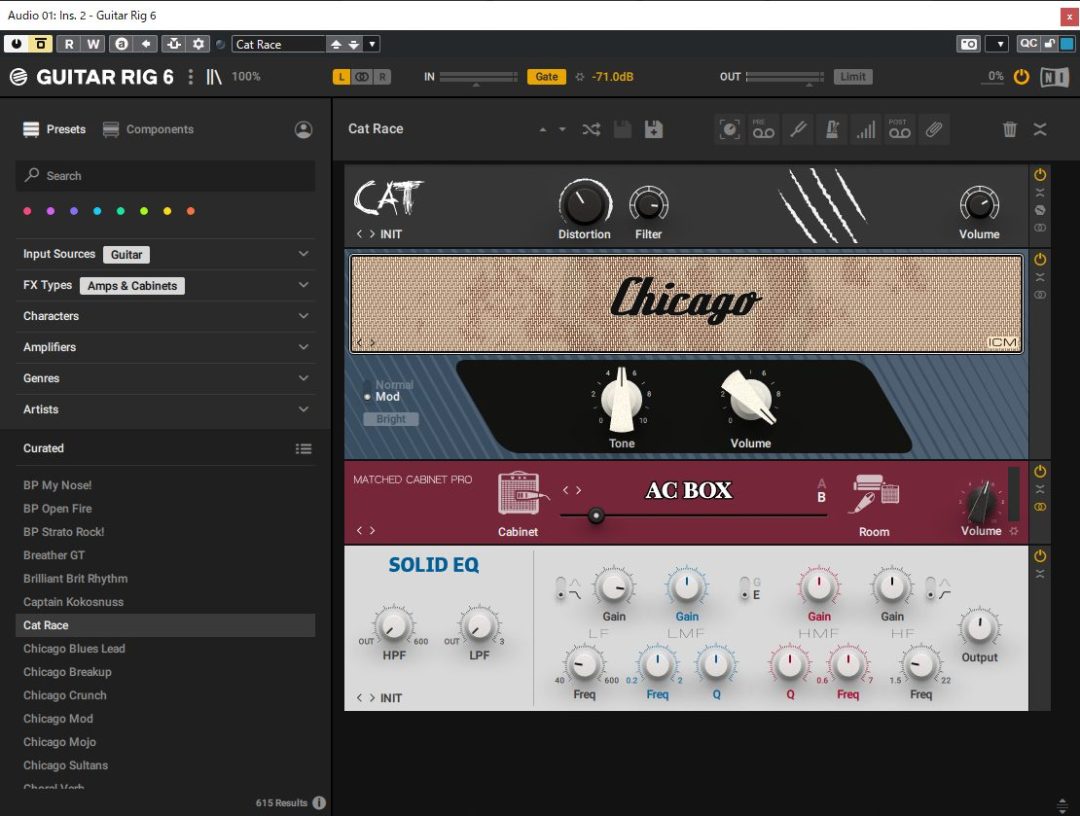
Task: Click the 100% zoom level
Action: coord(246,76)
